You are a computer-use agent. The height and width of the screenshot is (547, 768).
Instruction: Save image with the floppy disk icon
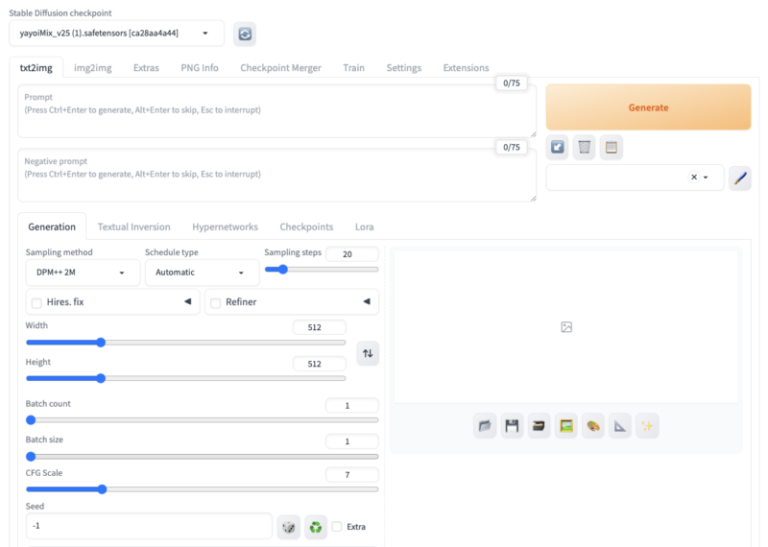512,426
